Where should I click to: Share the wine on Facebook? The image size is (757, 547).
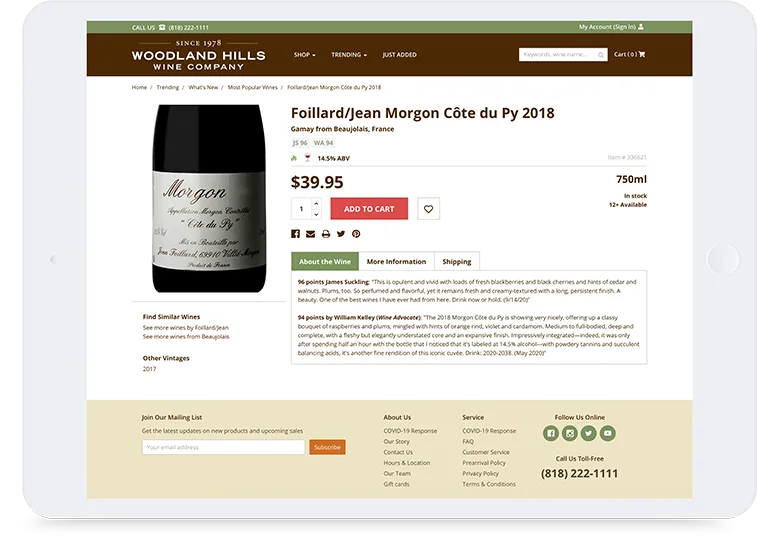pyautogui.click(x=296, y=234)
